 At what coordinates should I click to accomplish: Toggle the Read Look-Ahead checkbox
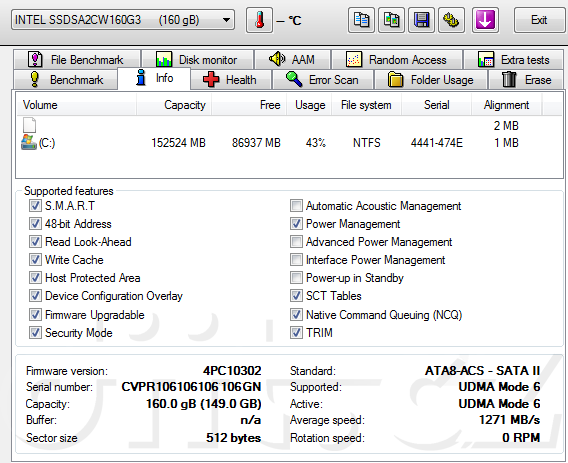tap(35, 242)
